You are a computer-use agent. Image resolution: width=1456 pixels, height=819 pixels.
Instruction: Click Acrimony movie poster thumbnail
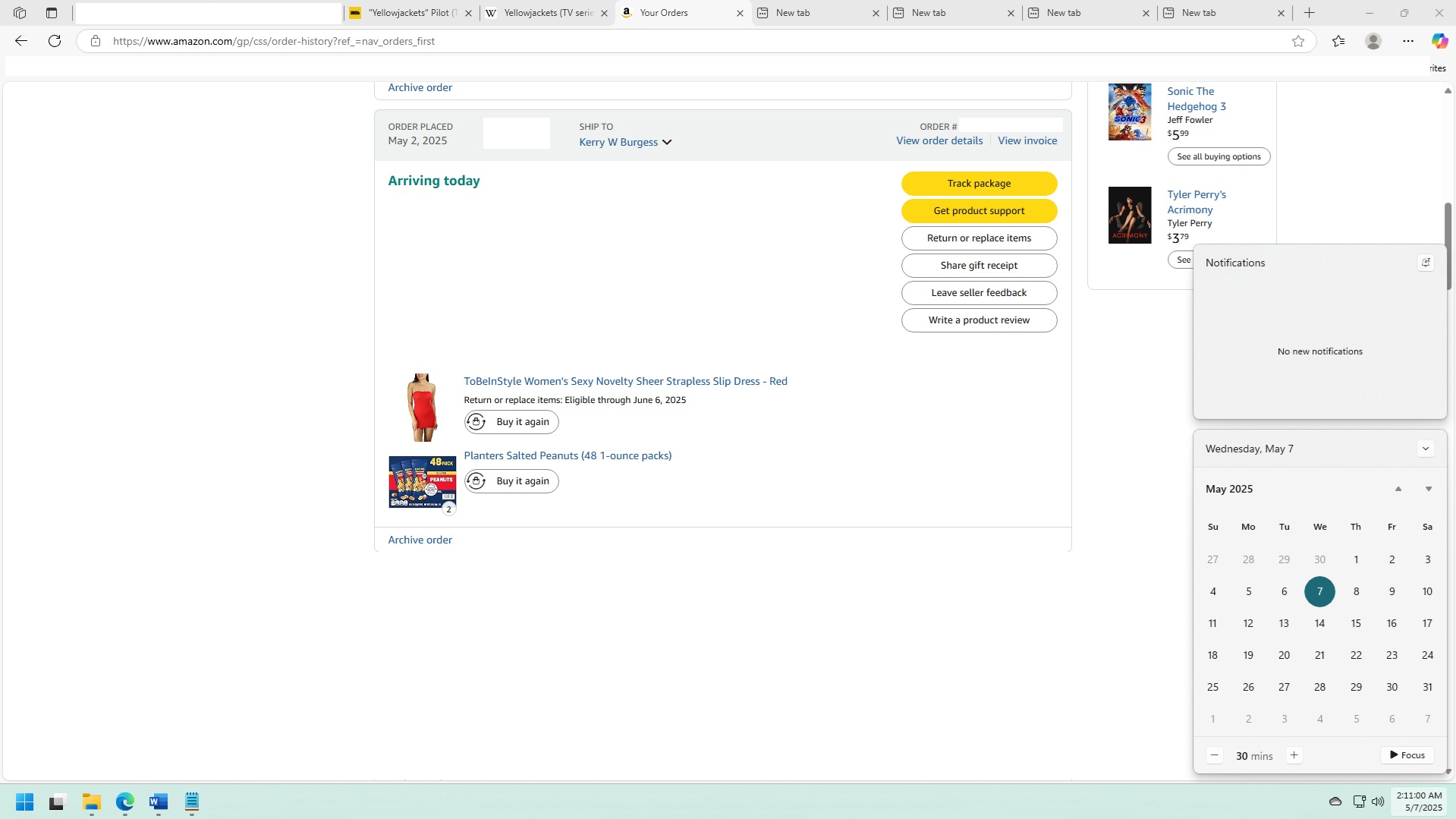click(1130, 215)
